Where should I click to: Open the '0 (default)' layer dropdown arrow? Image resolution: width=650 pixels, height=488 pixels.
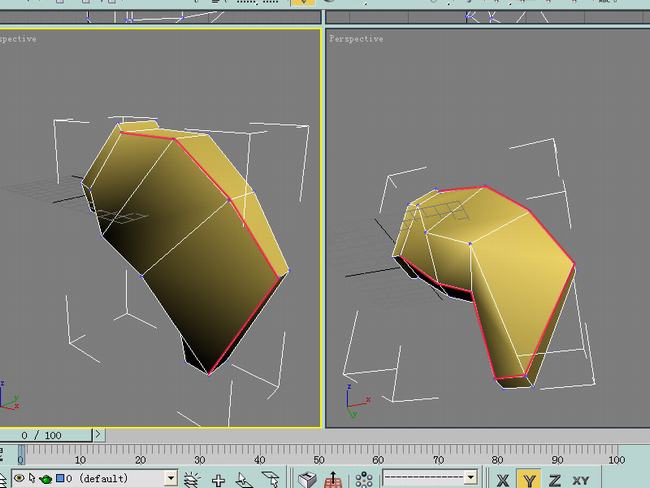(171, 478)
